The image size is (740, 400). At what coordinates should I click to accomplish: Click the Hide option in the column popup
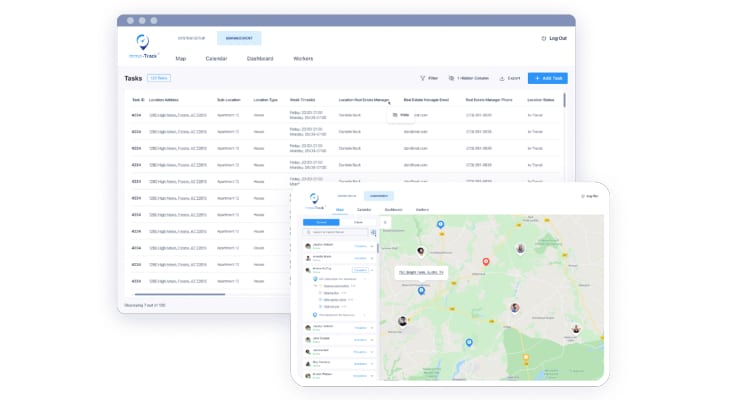[401, 115]
